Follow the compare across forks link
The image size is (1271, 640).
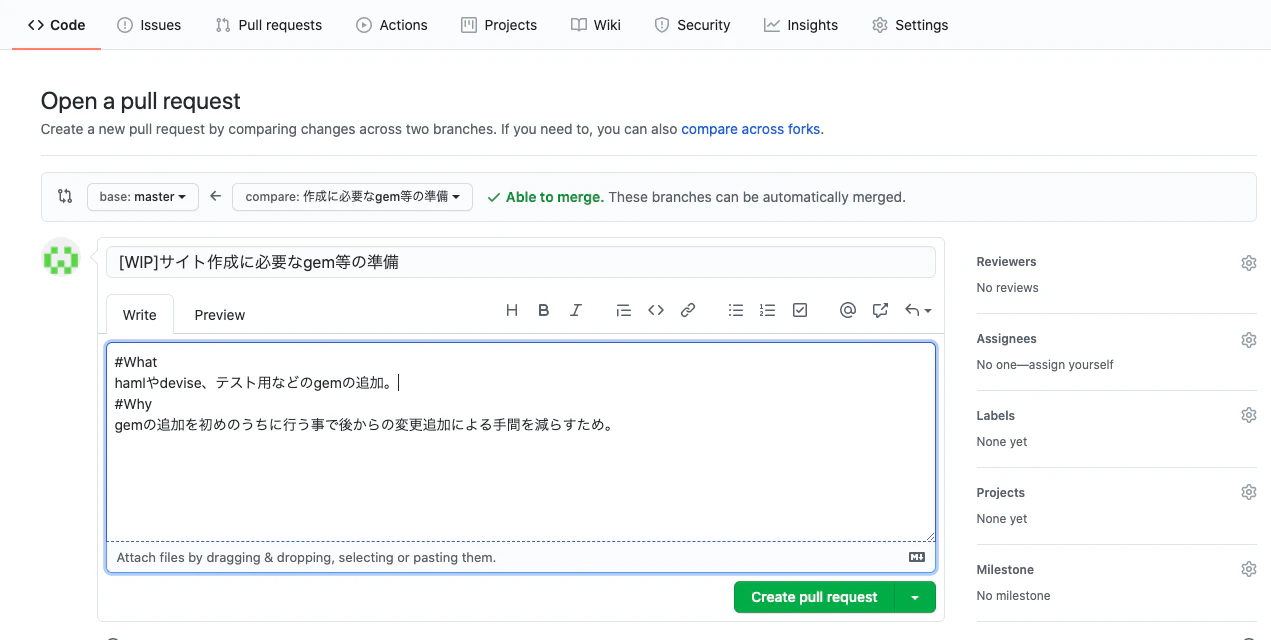click(x=751, y=129)
